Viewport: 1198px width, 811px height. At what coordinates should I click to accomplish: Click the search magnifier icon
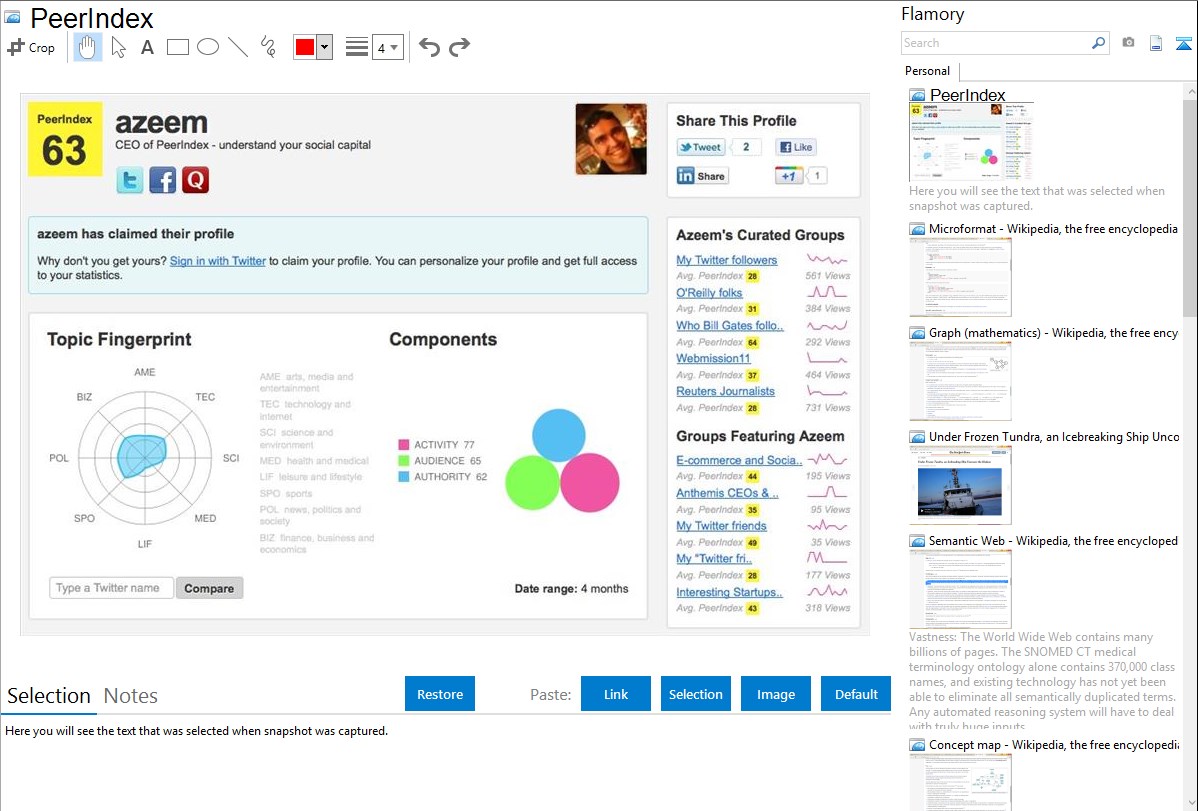(1098, 43)
